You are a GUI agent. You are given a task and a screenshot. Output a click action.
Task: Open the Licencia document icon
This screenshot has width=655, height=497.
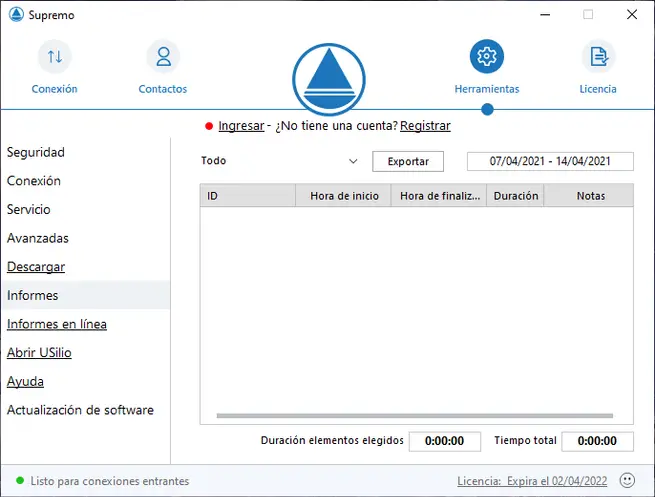(598, 57)
